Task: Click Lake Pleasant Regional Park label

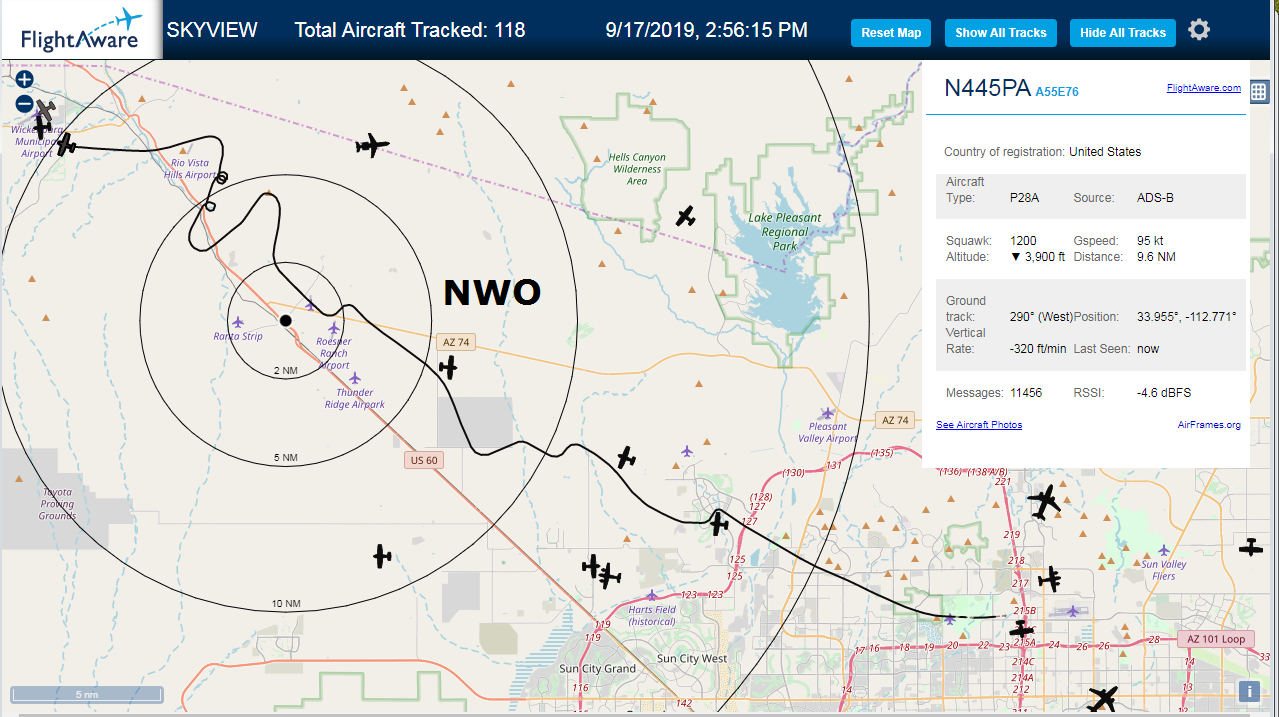Action: 785,231
